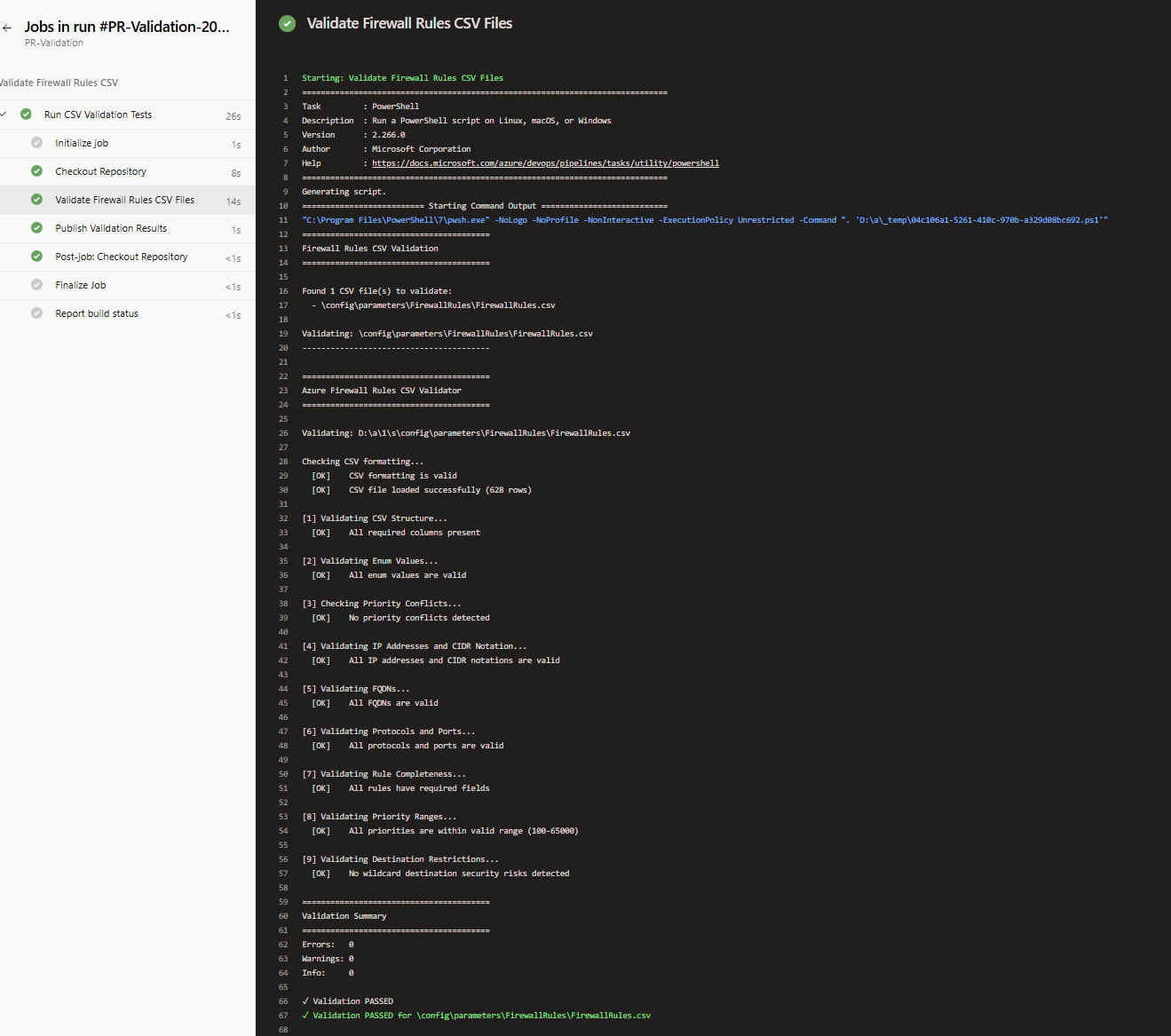Image resolution: width=1171 pixels, height=1036 pixels.
Task: Open the PowerShell task docs help link
Action: tap(545, 163)
